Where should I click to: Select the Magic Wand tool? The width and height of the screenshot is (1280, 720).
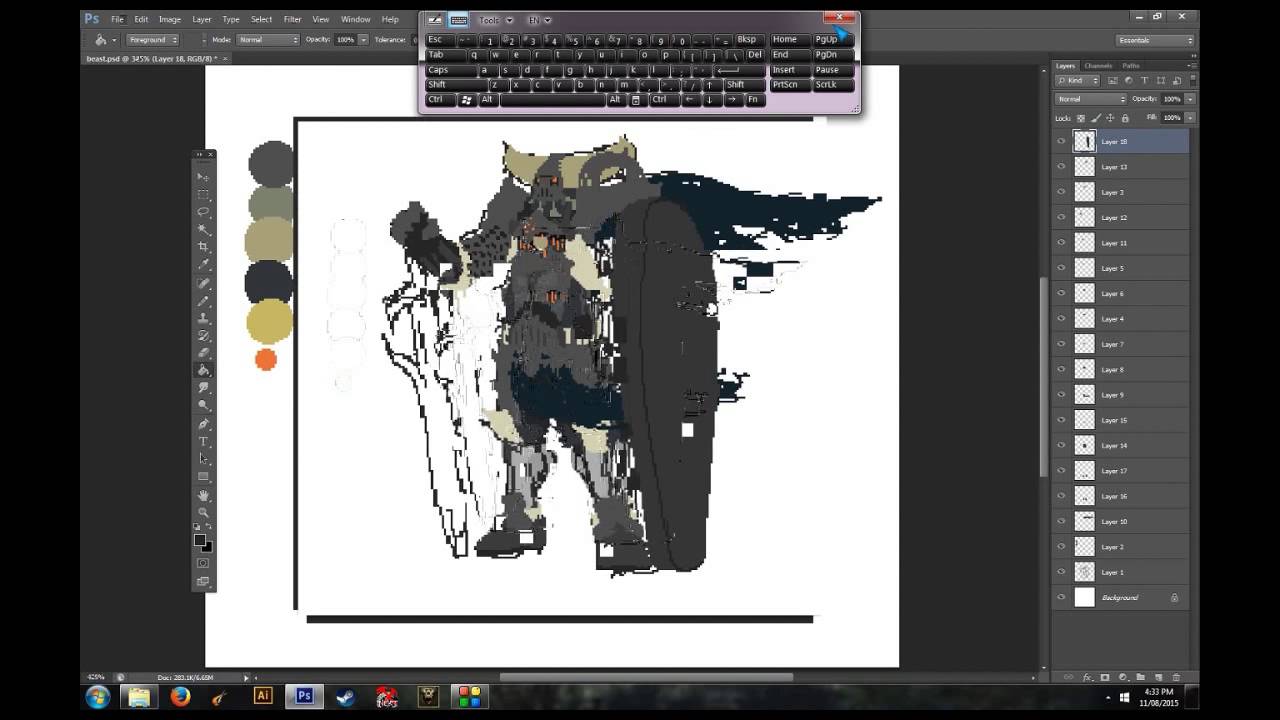(x=203, y=230)
